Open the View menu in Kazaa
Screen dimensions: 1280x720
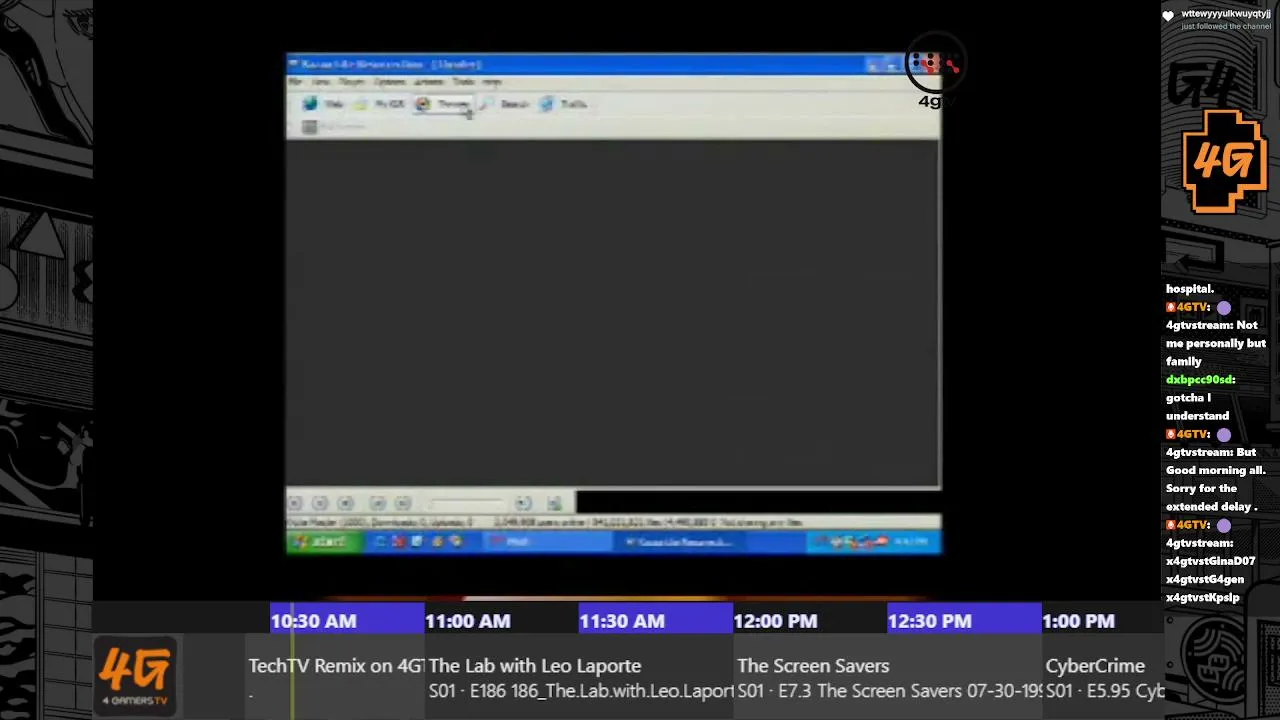pos(320,82)
